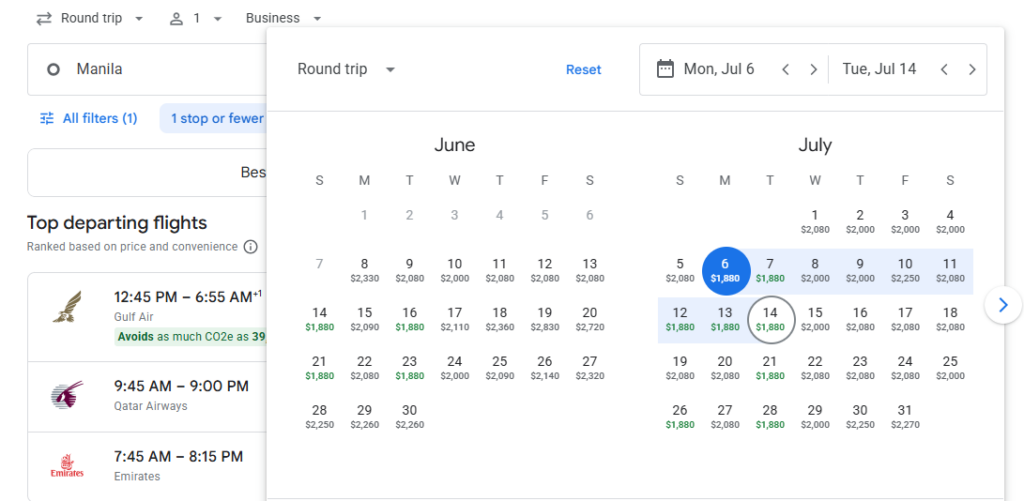This screenshot has height=501, width=1024.
Task: Select June 14 priced $1,880
Action: pos(319,319)
